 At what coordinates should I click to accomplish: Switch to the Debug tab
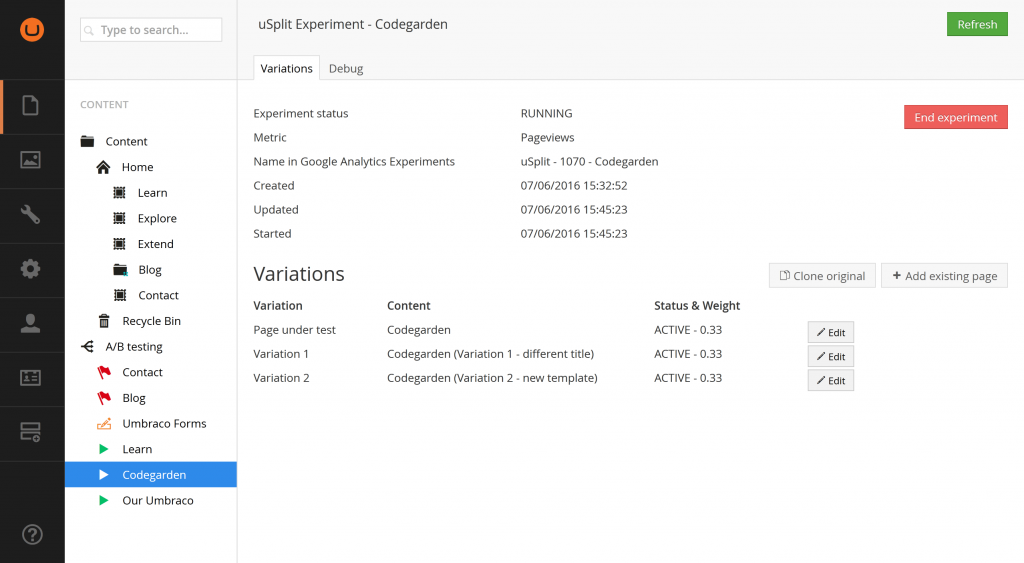click(x=346, y=68)
